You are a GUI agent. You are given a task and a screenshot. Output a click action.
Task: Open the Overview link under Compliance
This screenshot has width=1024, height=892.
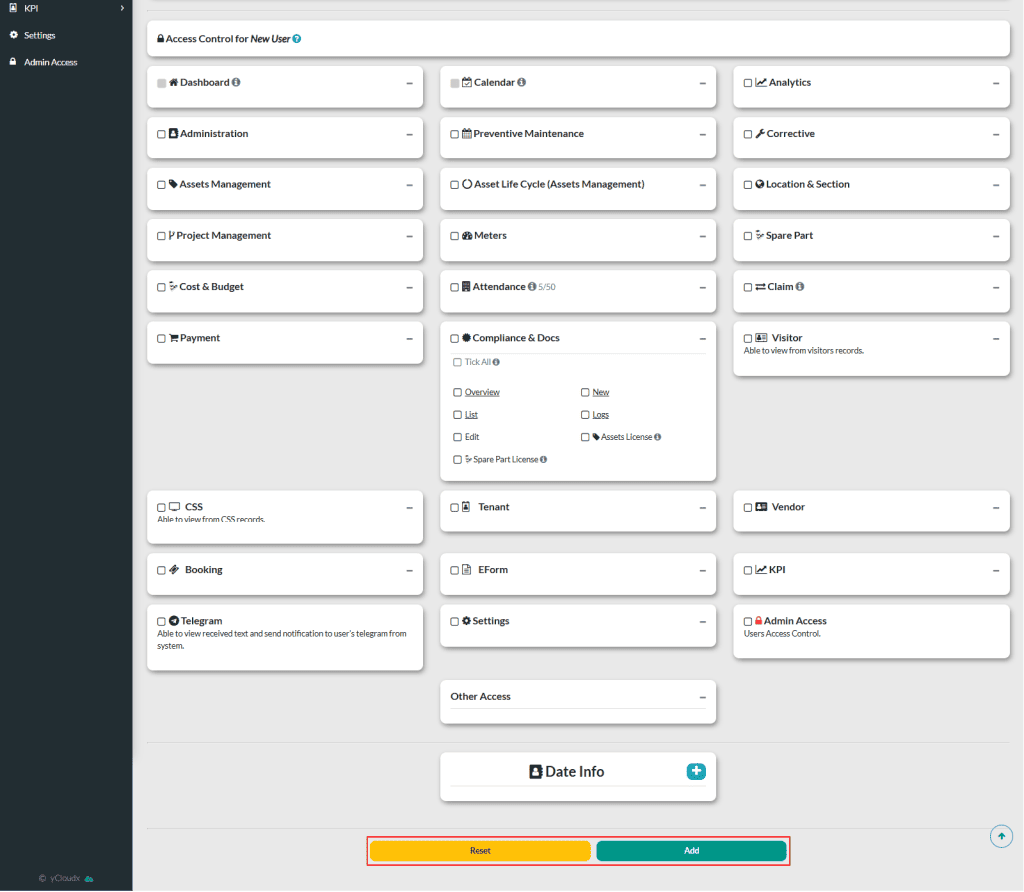point(482,392)
